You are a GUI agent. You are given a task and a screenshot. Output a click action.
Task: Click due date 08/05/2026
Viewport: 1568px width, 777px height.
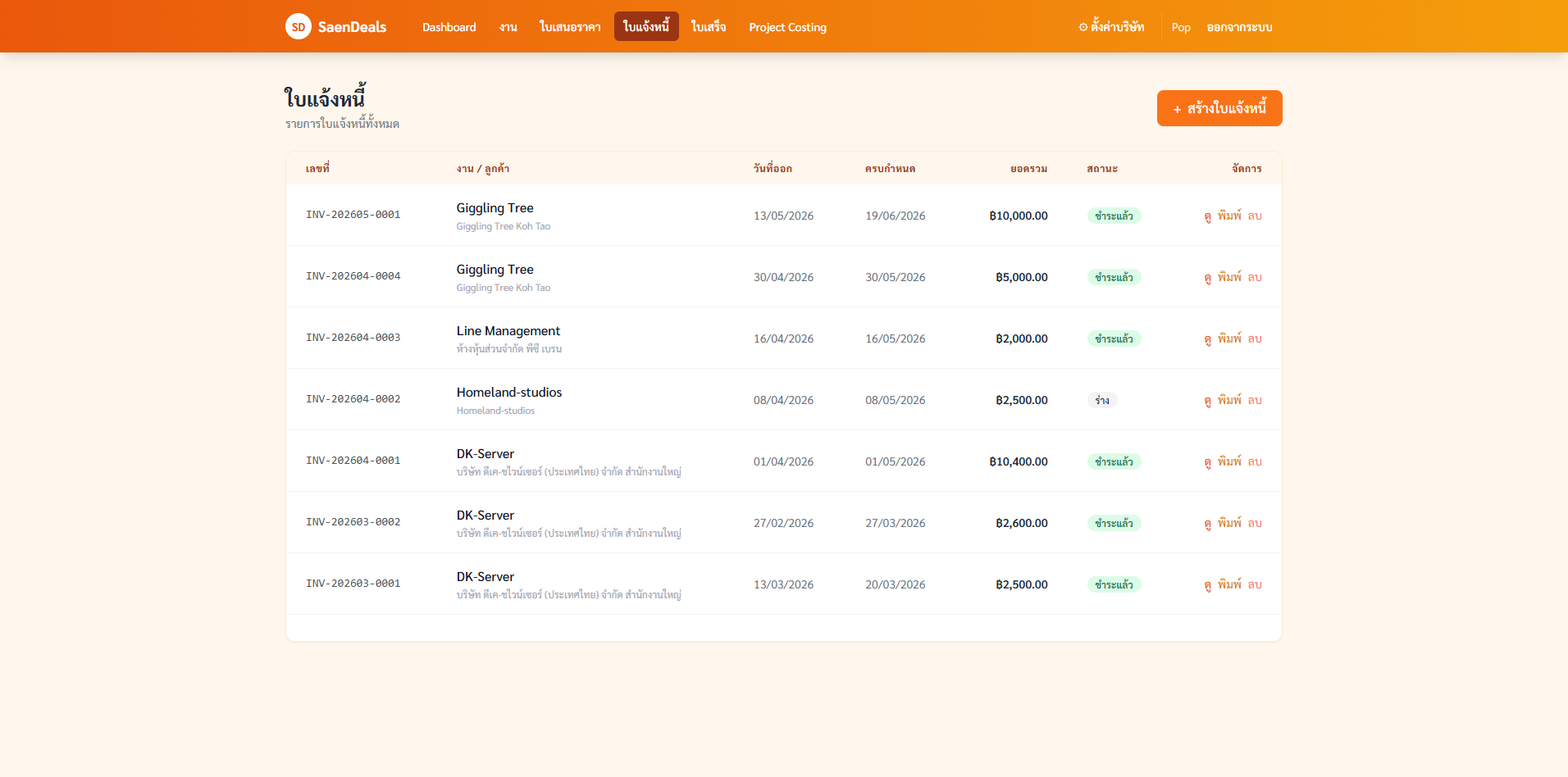[895, 400]
